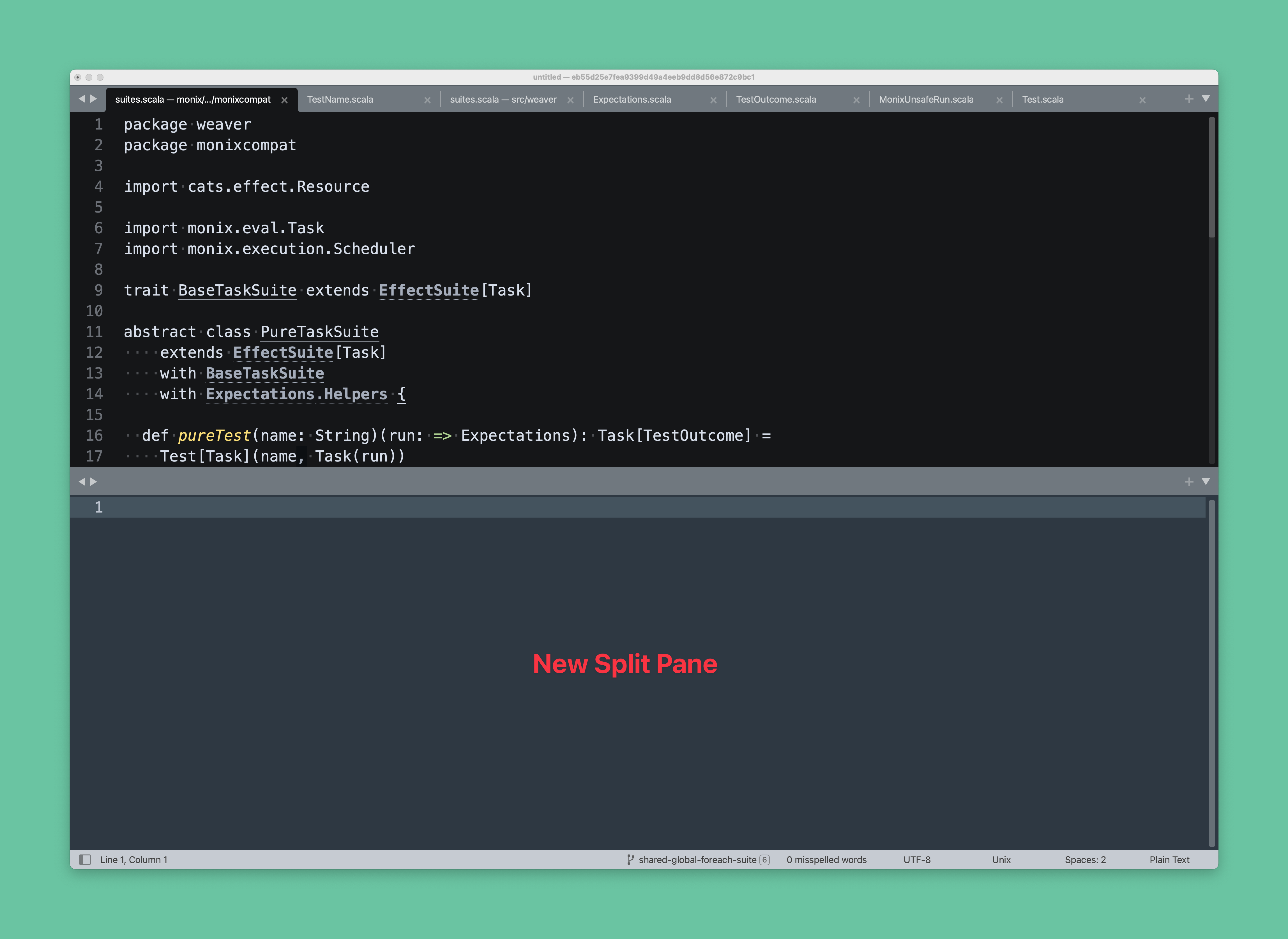Screen dimensions: 1288x939
Task: Click bottom pane previous tab arrow
Action: pos(82,481)
